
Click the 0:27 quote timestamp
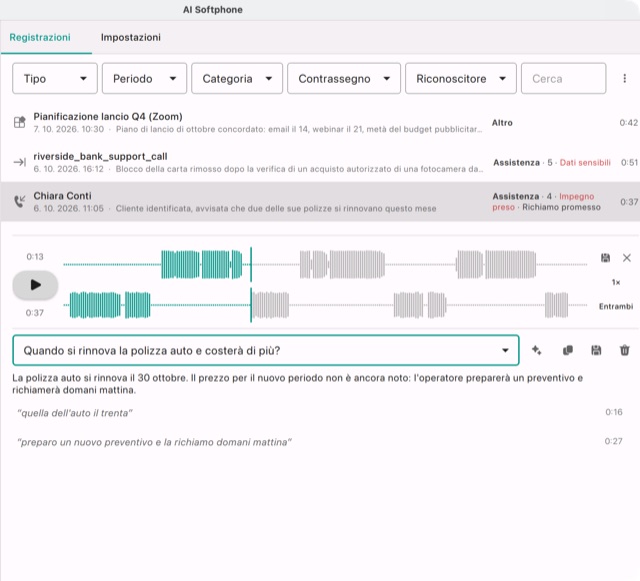point(613,441)
